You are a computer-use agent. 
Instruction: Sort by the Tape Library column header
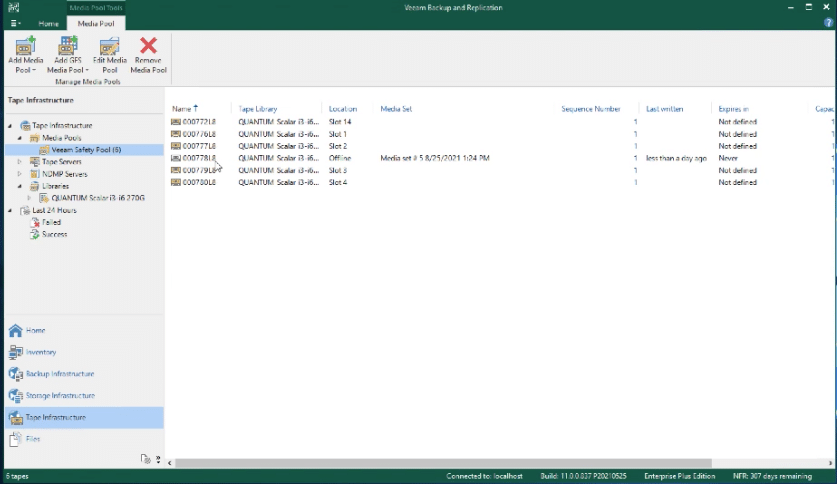[258, 109]
